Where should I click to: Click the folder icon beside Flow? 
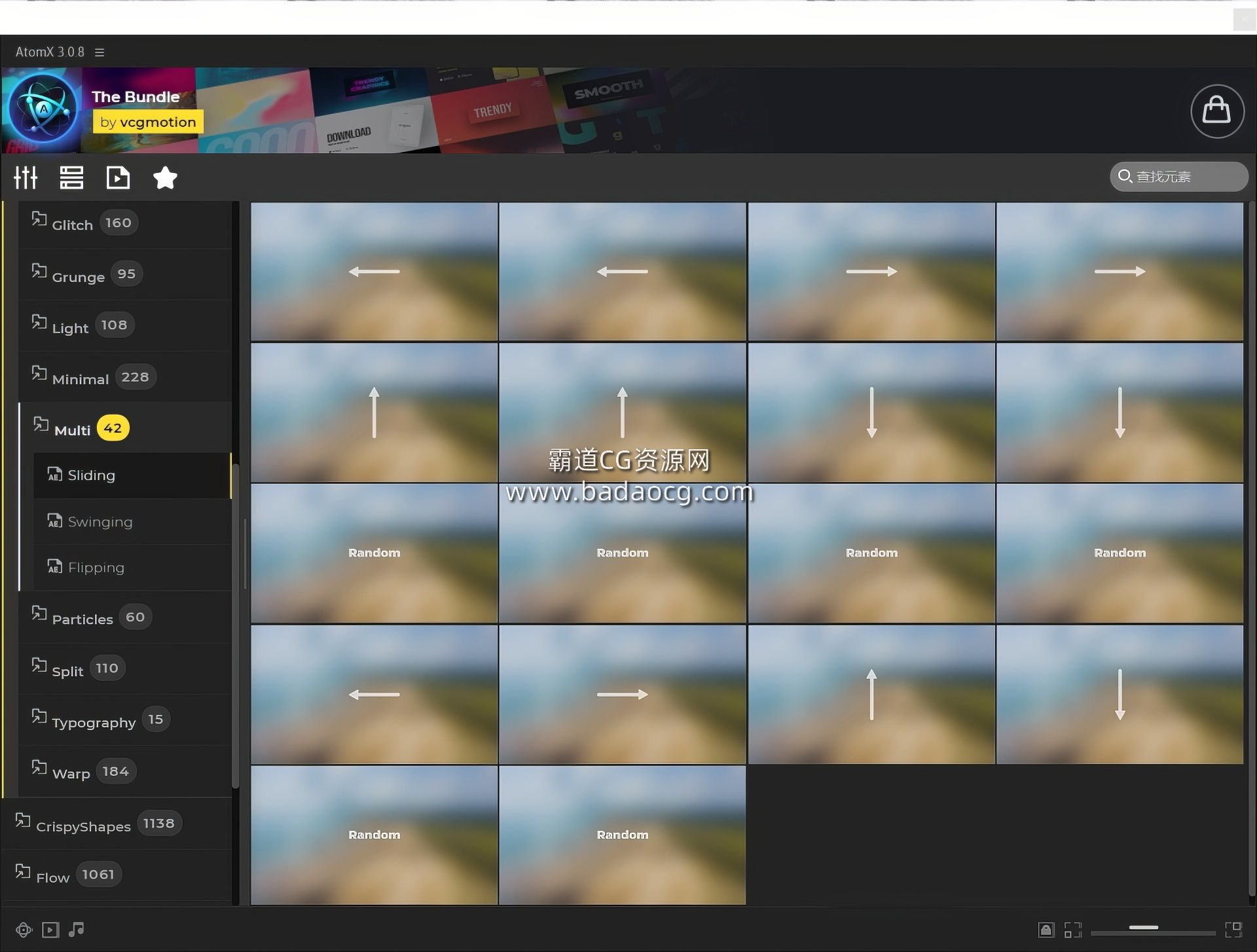[x=23, y=871]
